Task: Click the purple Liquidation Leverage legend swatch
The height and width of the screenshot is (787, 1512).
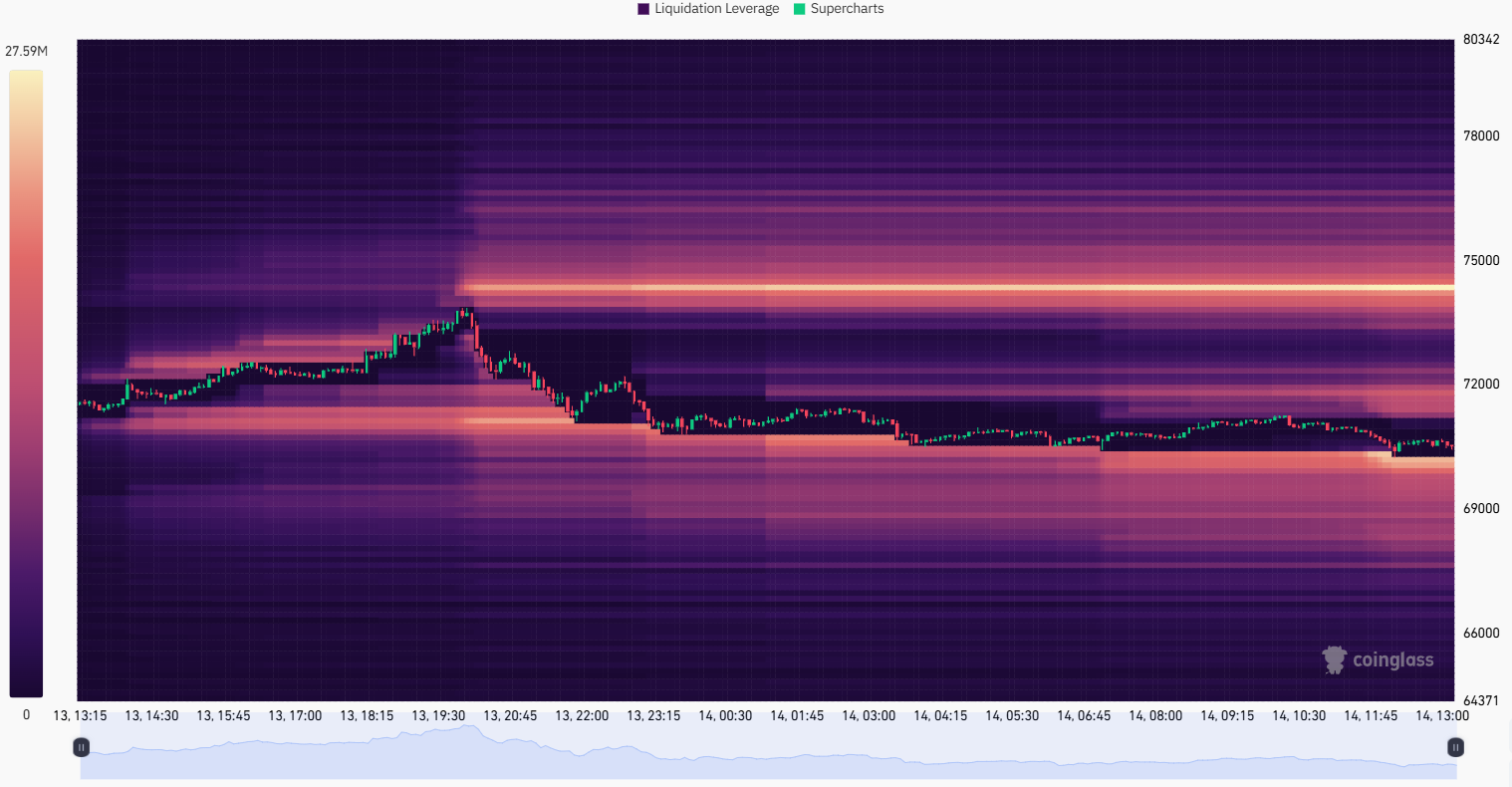Action: click(643, 9)
